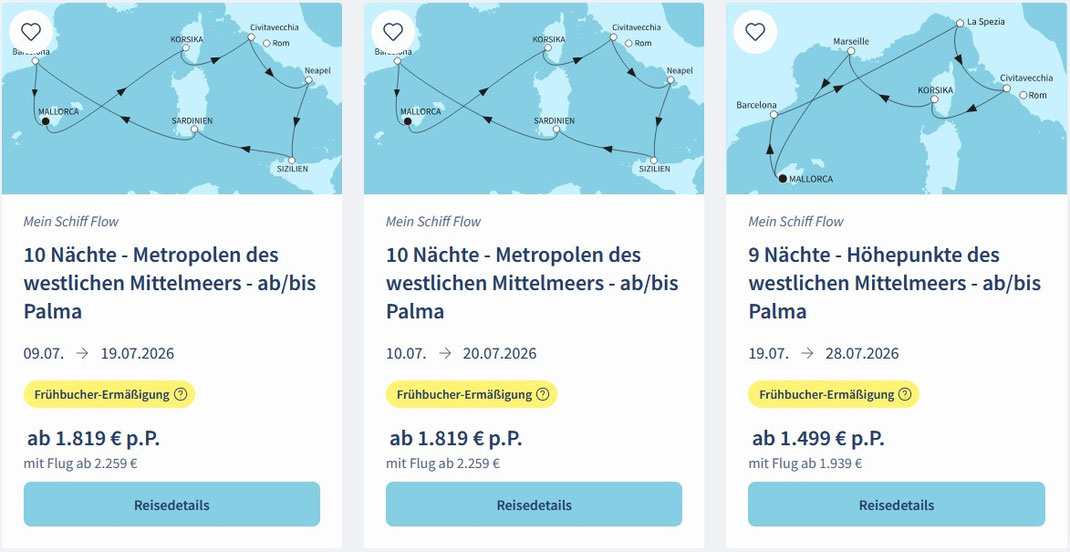
Task: Click the heart icon on the 10.07. cruise
Action: [393, 31]
